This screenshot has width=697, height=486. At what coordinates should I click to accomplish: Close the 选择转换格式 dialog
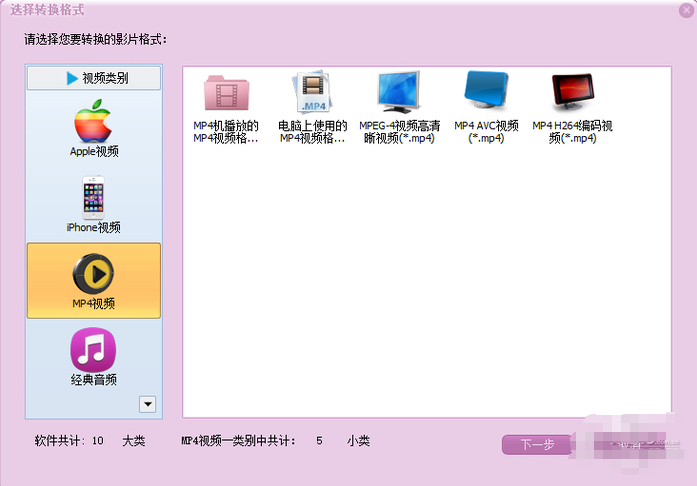[686, 10]
